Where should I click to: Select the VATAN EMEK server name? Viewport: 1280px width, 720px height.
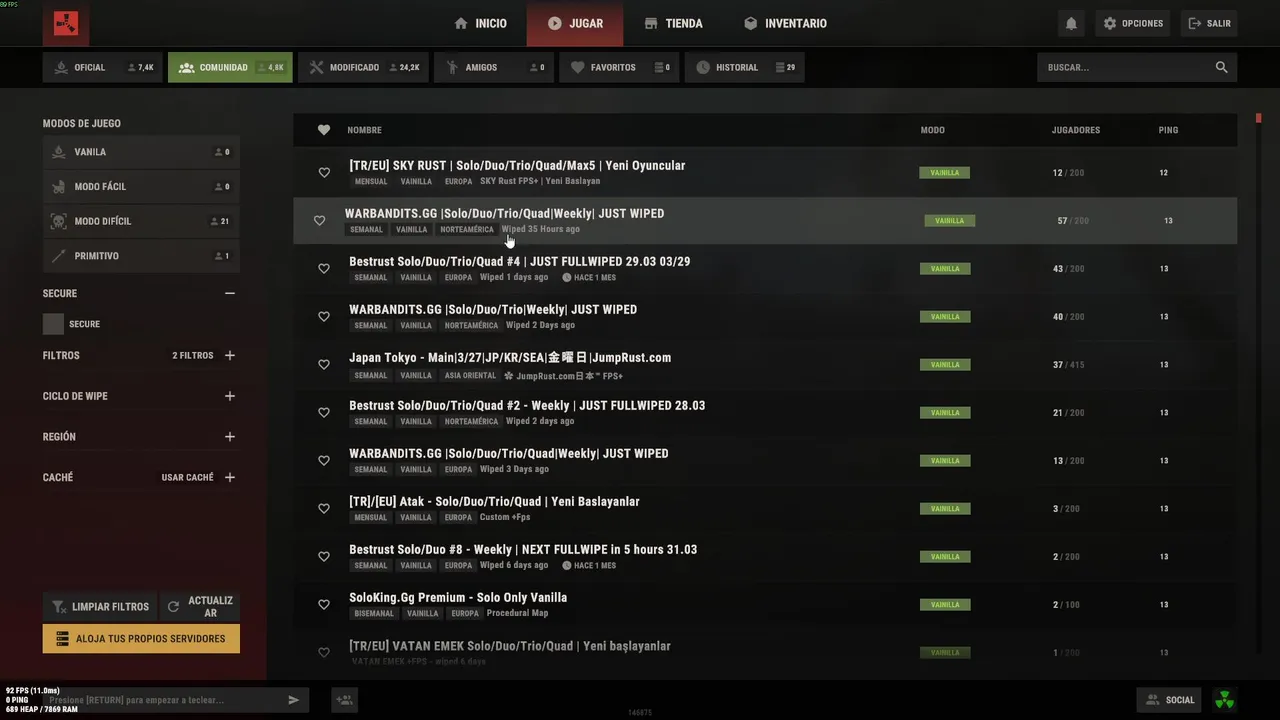click(x=510, y=646)
